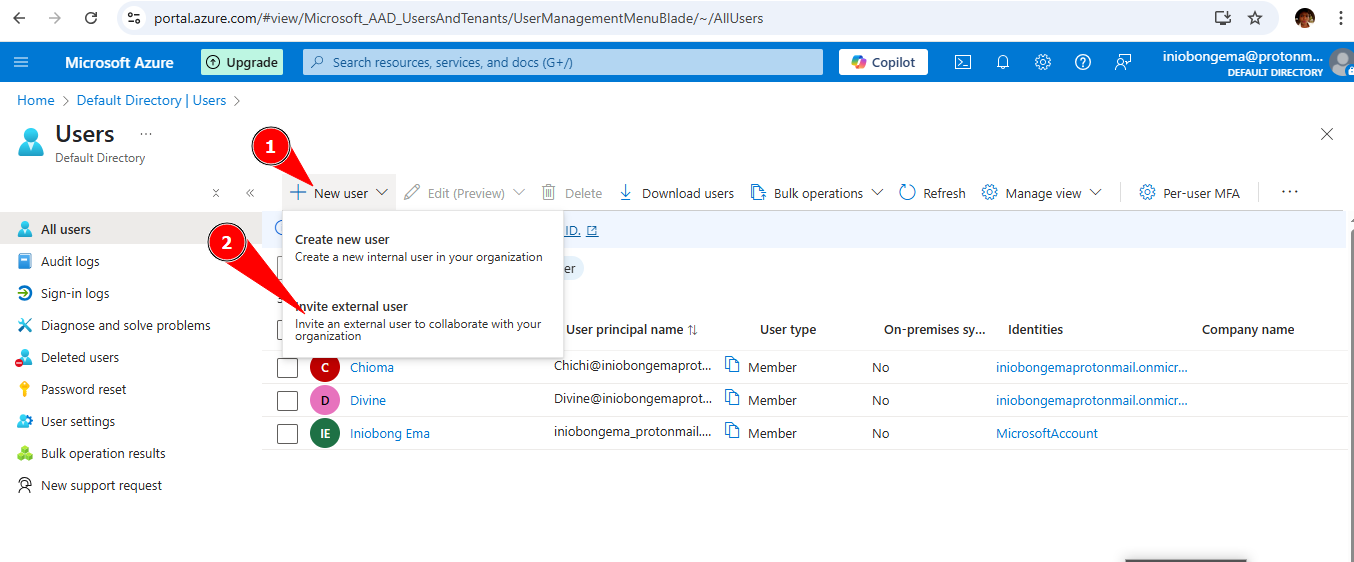Open Cloud Shell from top bar
The image size is (1354, 562).
pyautogui.click(x=962, y=62)
